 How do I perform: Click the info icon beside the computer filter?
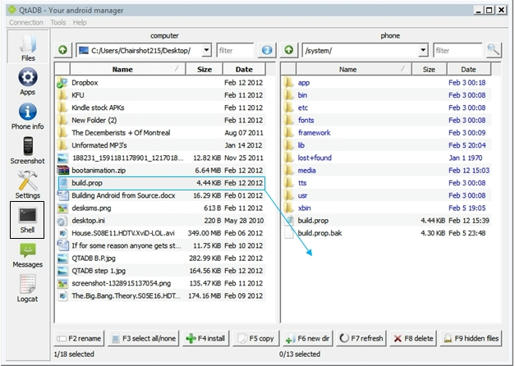[x=267, y=50]
